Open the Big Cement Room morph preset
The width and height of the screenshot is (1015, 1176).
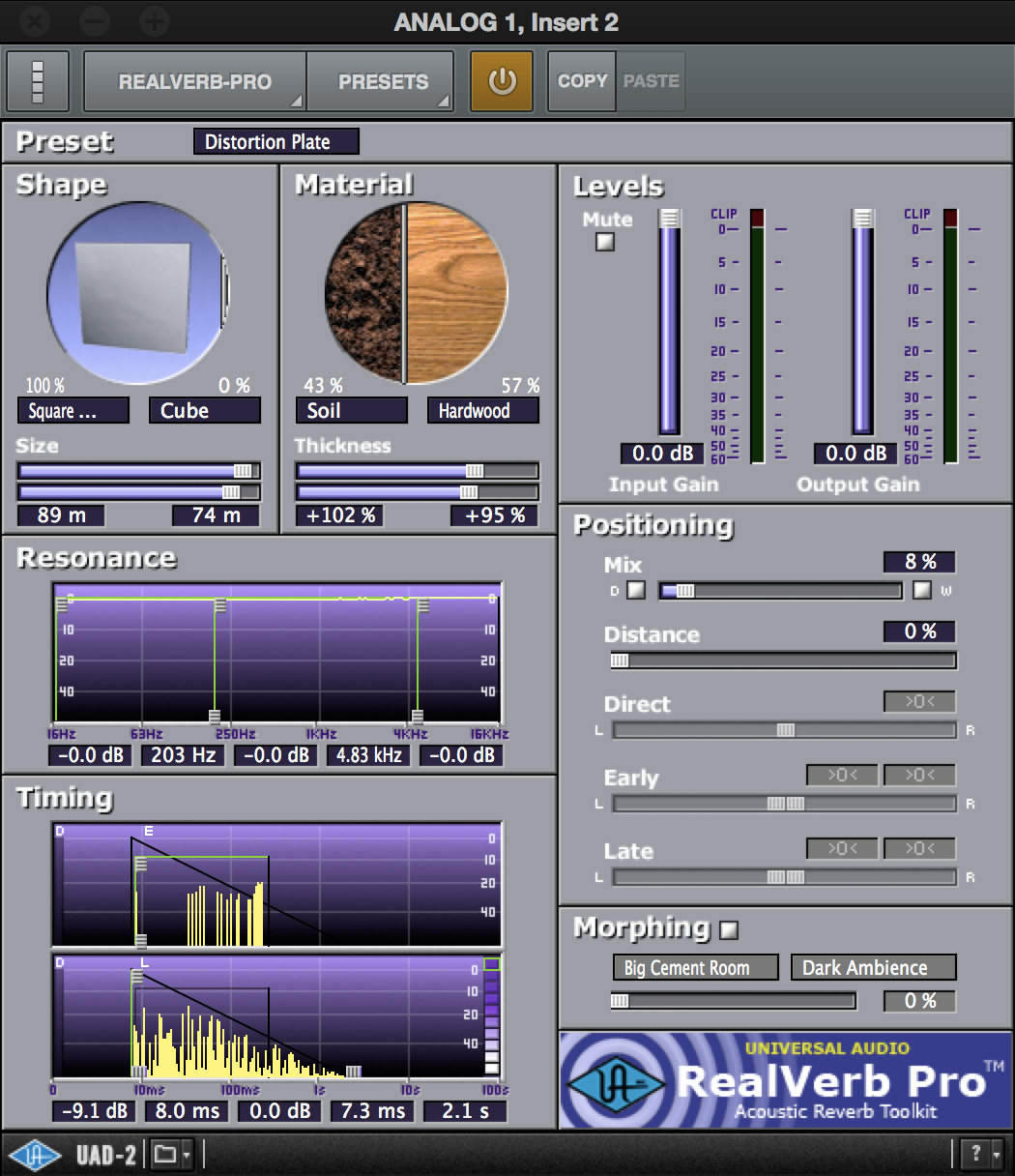coord(695,967)
